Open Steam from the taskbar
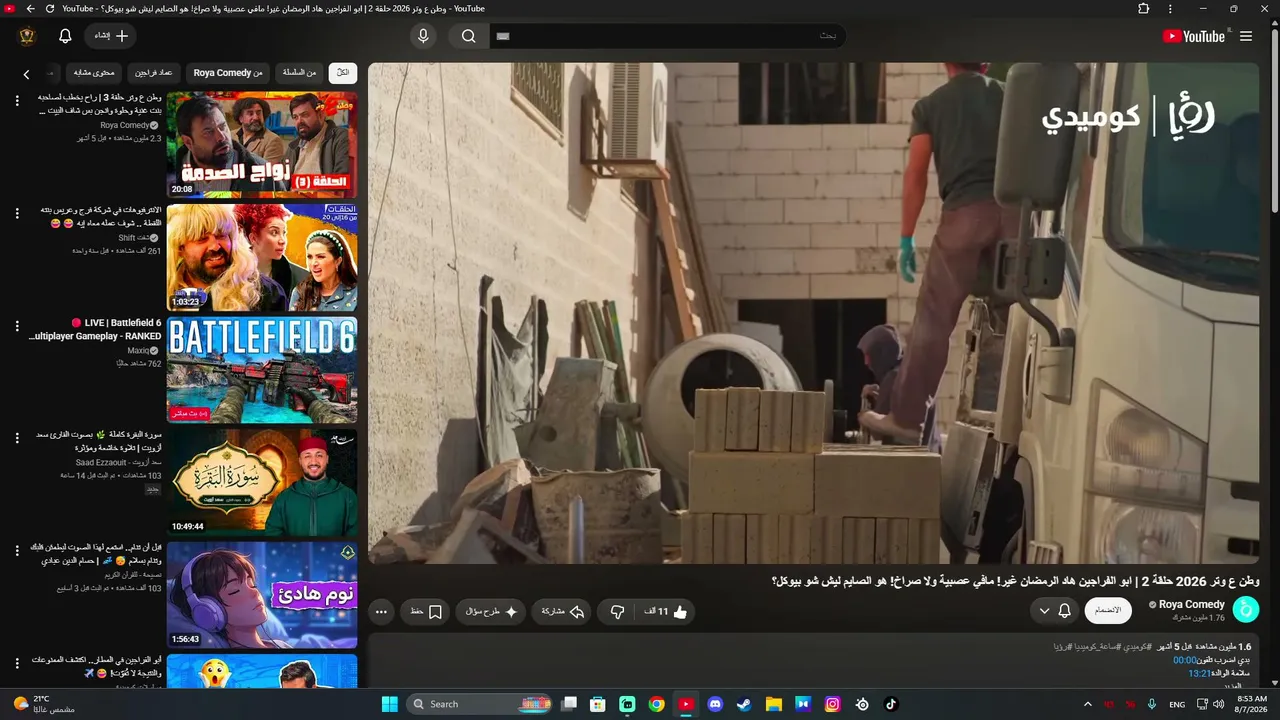 tap(744, 704)
